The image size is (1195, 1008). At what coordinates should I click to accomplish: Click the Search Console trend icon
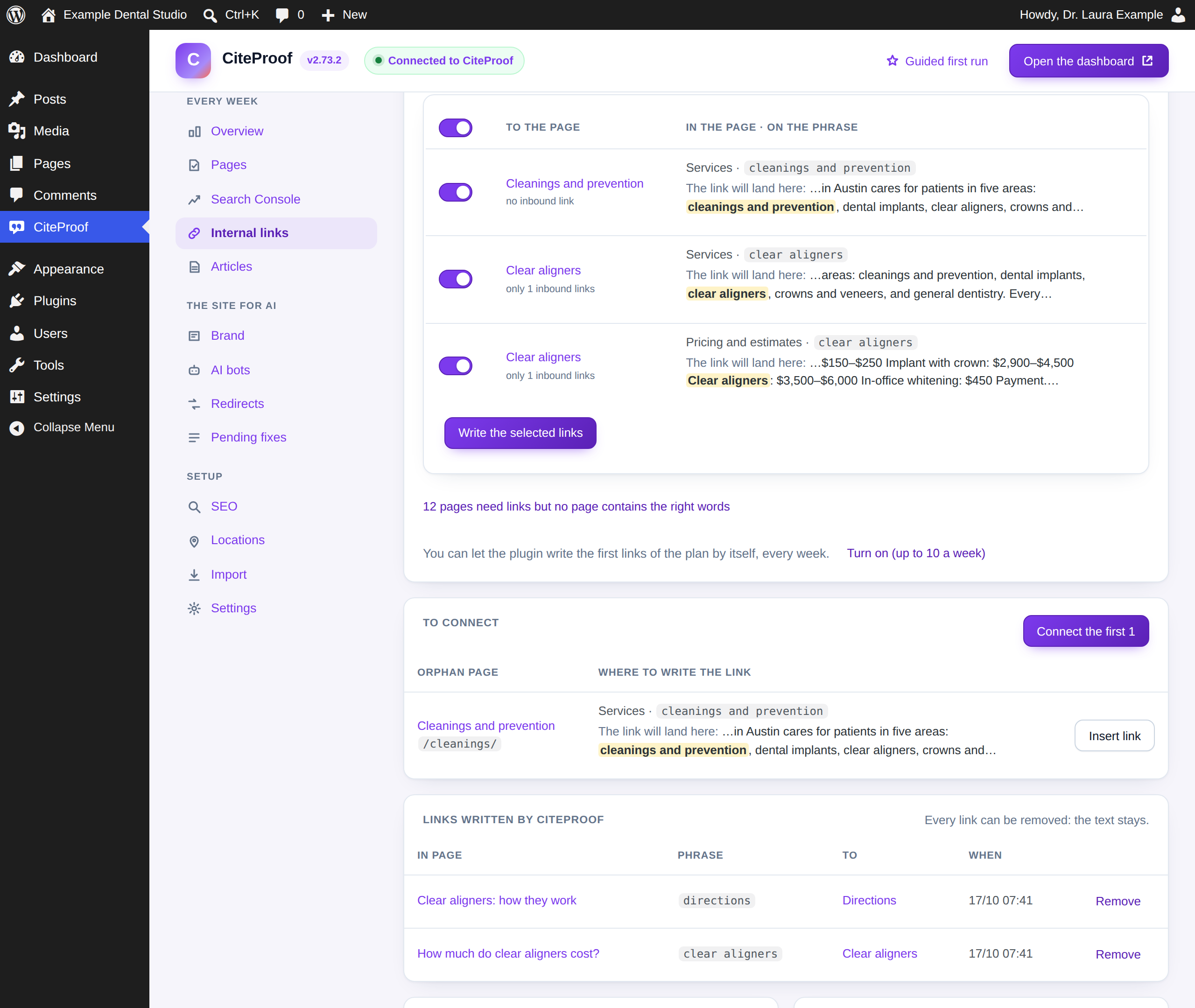[x=194, y=199]
